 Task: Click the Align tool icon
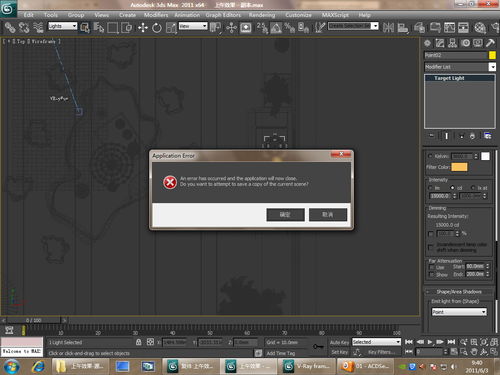(403, 27)
